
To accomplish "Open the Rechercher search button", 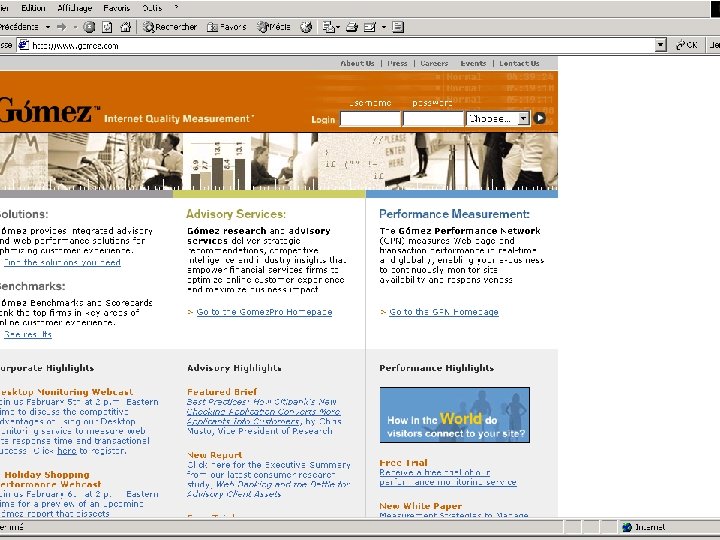I will [x=169, y=27].
